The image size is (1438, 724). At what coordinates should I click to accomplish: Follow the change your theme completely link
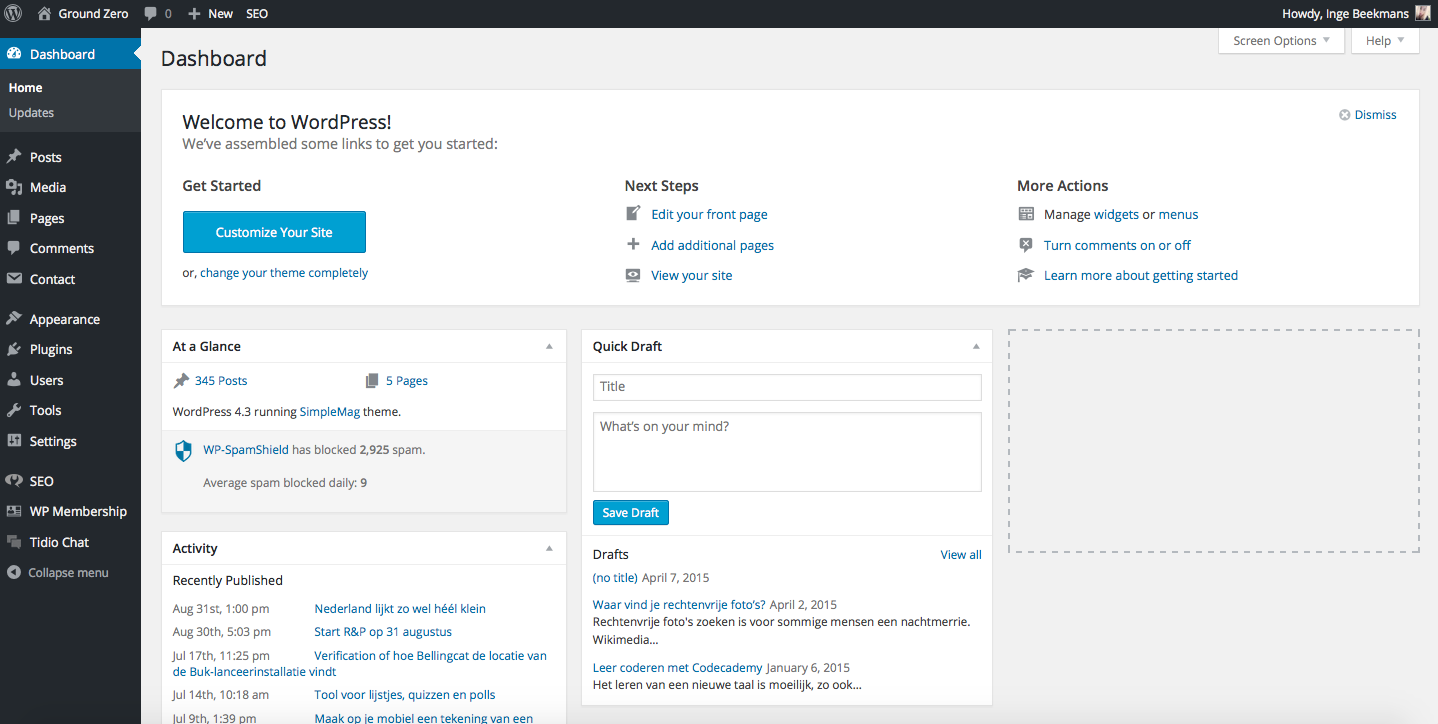pos(284,273)
